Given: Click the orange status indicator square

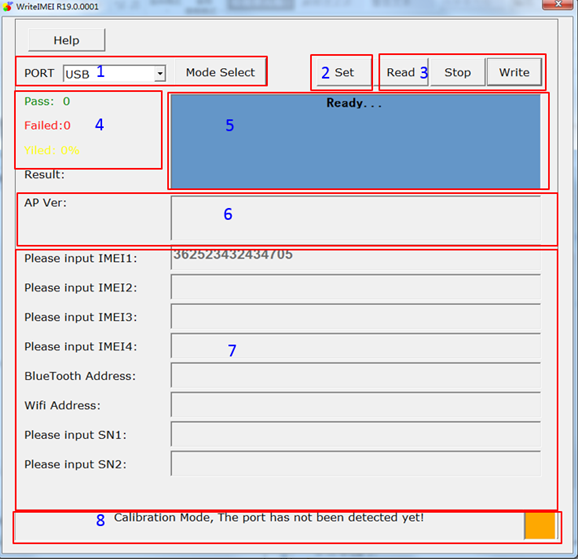Looking at the screenshot, I should pyautogui.click(x=540, y=525).
